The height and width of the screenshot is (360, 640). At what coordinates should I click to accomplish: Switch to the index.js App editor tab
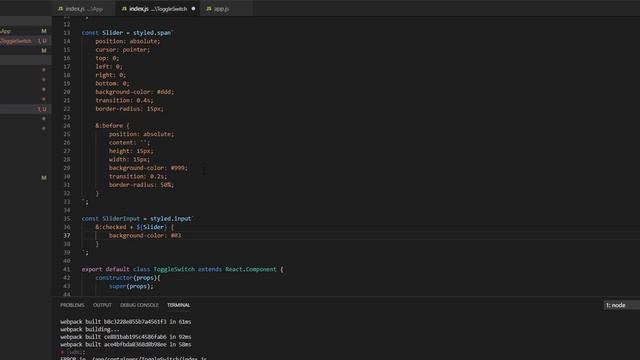pyautogui.click(x=83, y=9)
